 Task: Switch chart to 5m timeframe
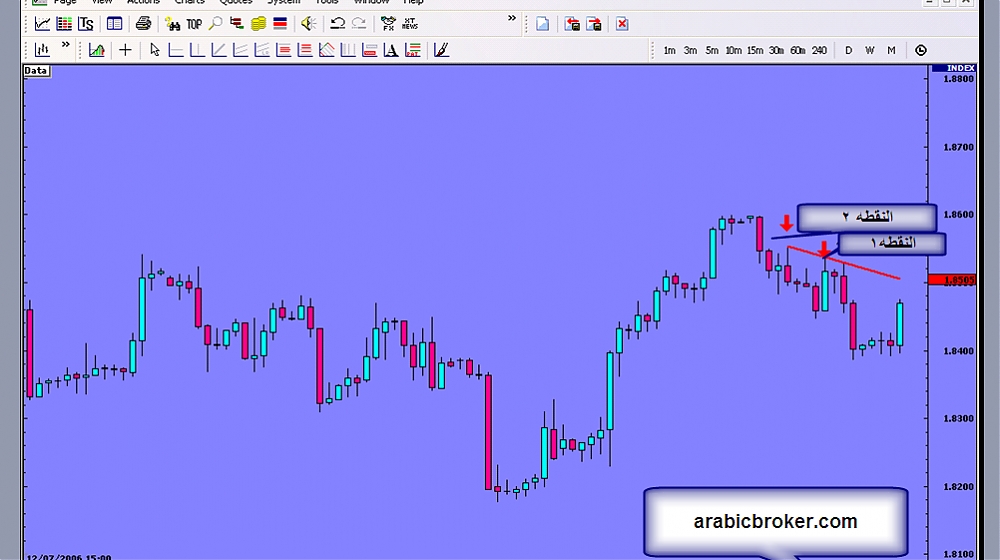pyautogui.click(x=712, y=50)
